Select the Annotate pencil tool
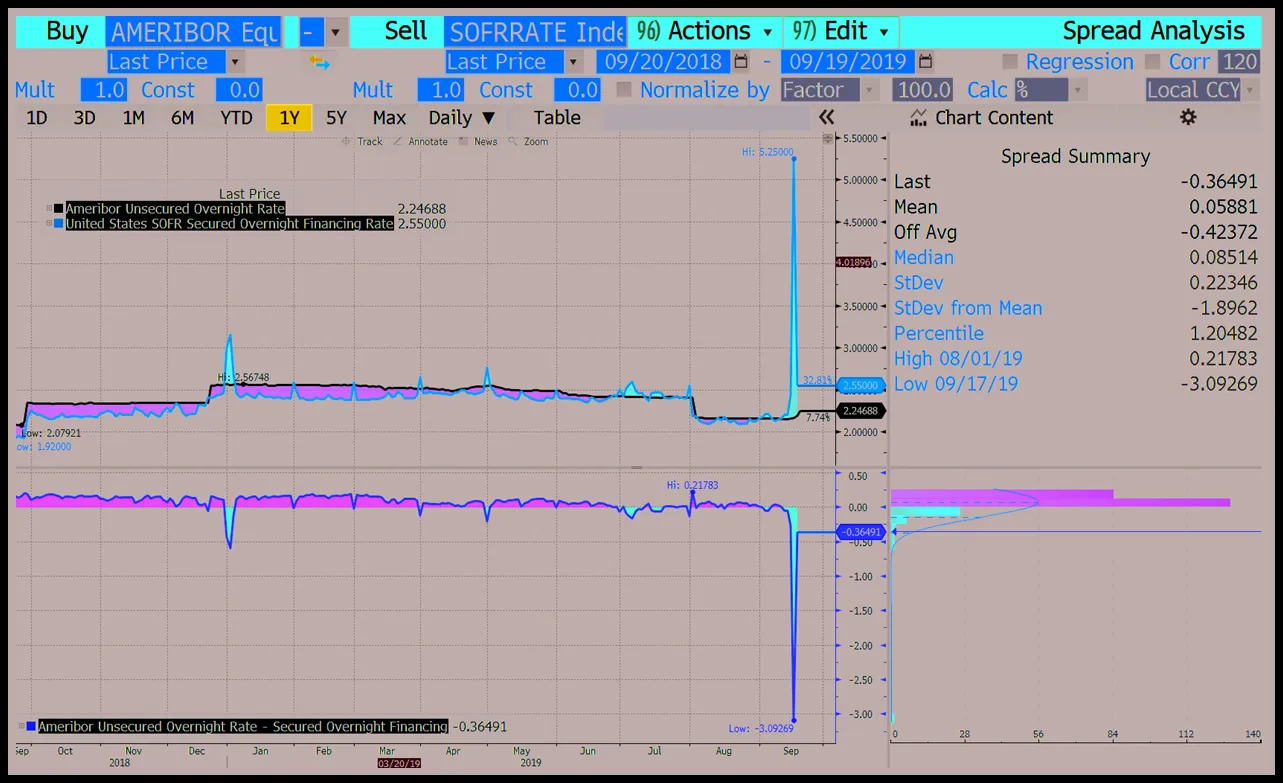 [398, 142]
